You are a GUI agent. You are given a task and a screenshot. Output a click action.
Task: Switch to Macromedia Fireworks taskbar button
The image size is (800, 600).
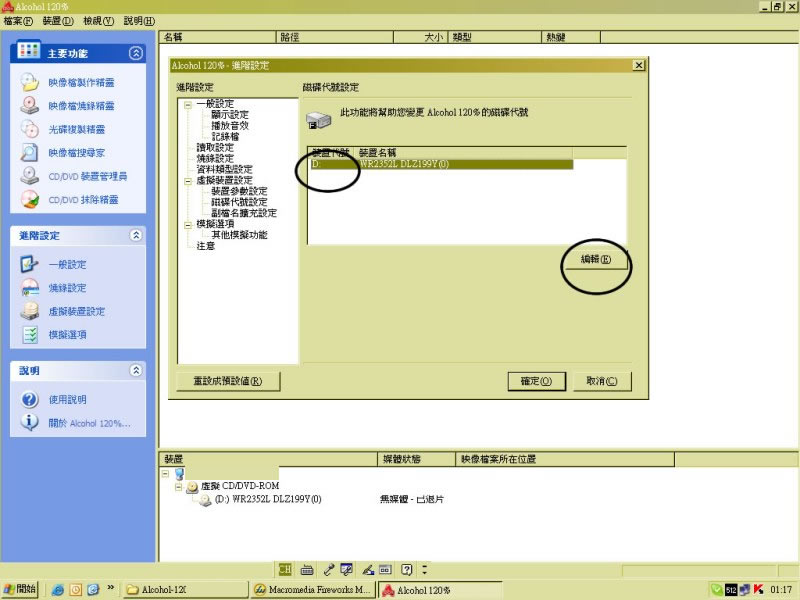(313, 590)
